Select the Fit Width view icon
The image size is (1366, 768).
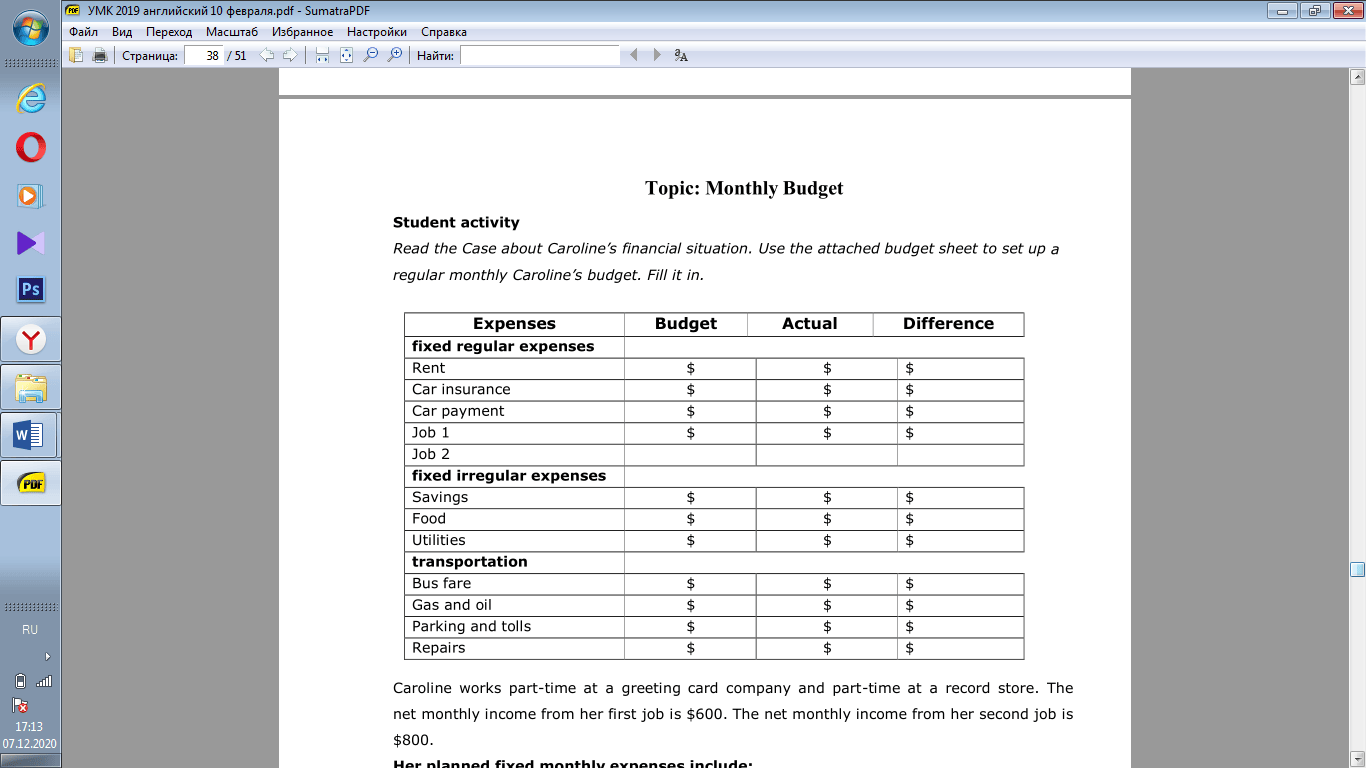(x=322, y=56)
